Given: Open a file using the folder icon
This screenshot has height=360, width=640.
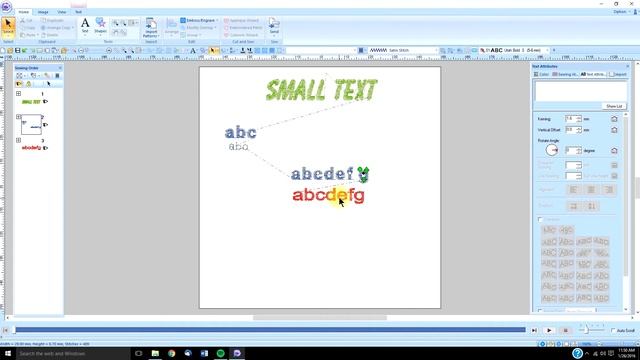Looking at the screenshot, I should click(x=10, y=51).
